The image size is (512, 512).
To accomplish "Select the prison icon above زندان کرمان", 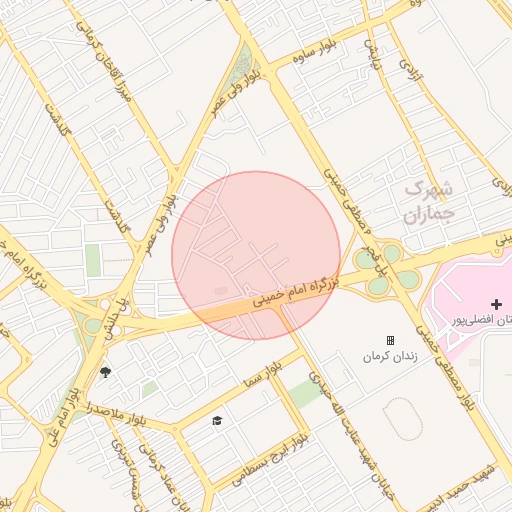I will [x=390, y=340].
